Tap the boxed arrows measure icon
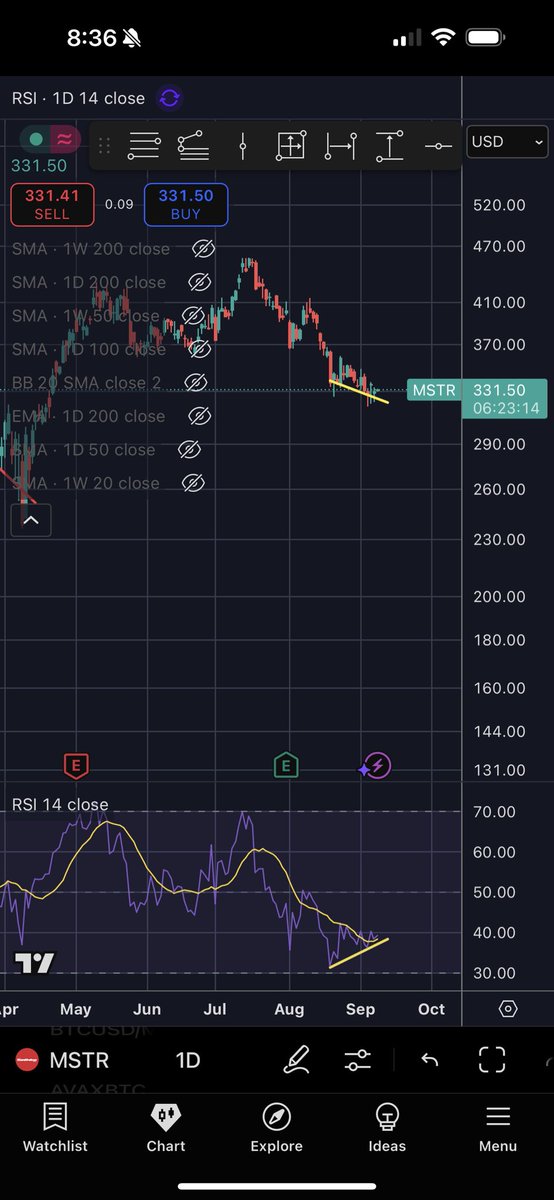Viewport: 554px width, 1200px height. (290, 146)
